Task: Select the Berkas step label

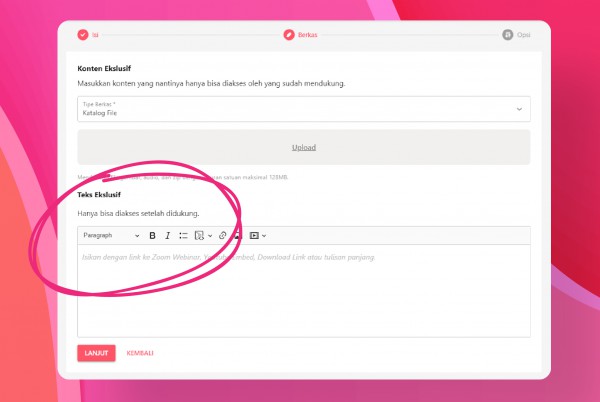Action: (x=308, y=35)
